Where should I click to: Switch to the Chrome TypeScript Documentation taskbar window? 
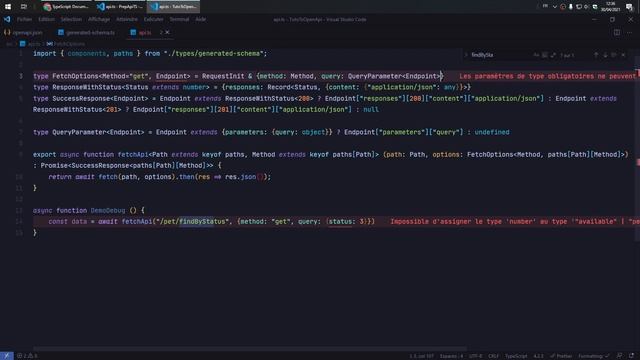coord(66,7)
